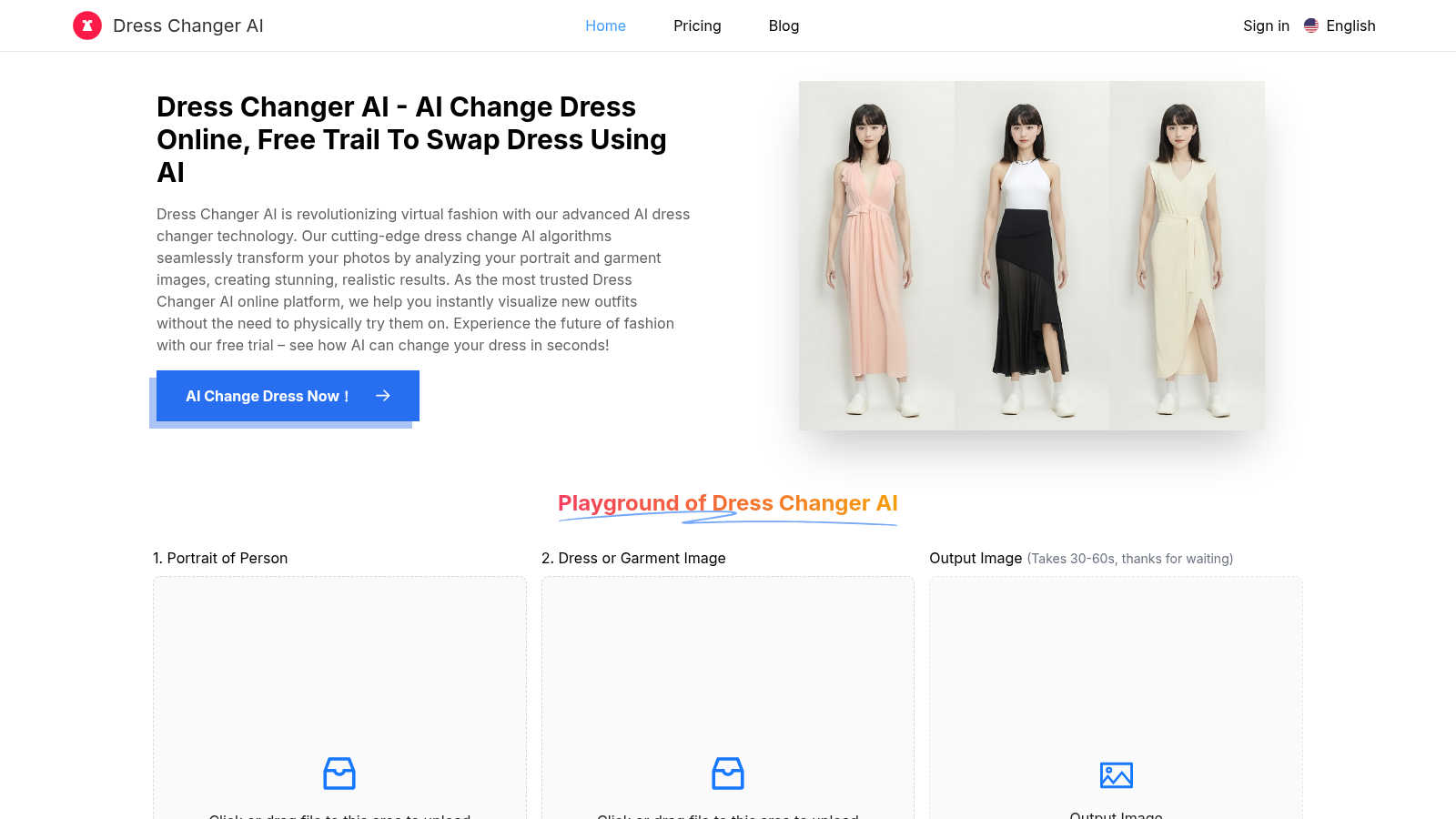Viewport: 1456px width, 819px height.
Task: Open the Home menu item
Action: [x=605, y=25]
